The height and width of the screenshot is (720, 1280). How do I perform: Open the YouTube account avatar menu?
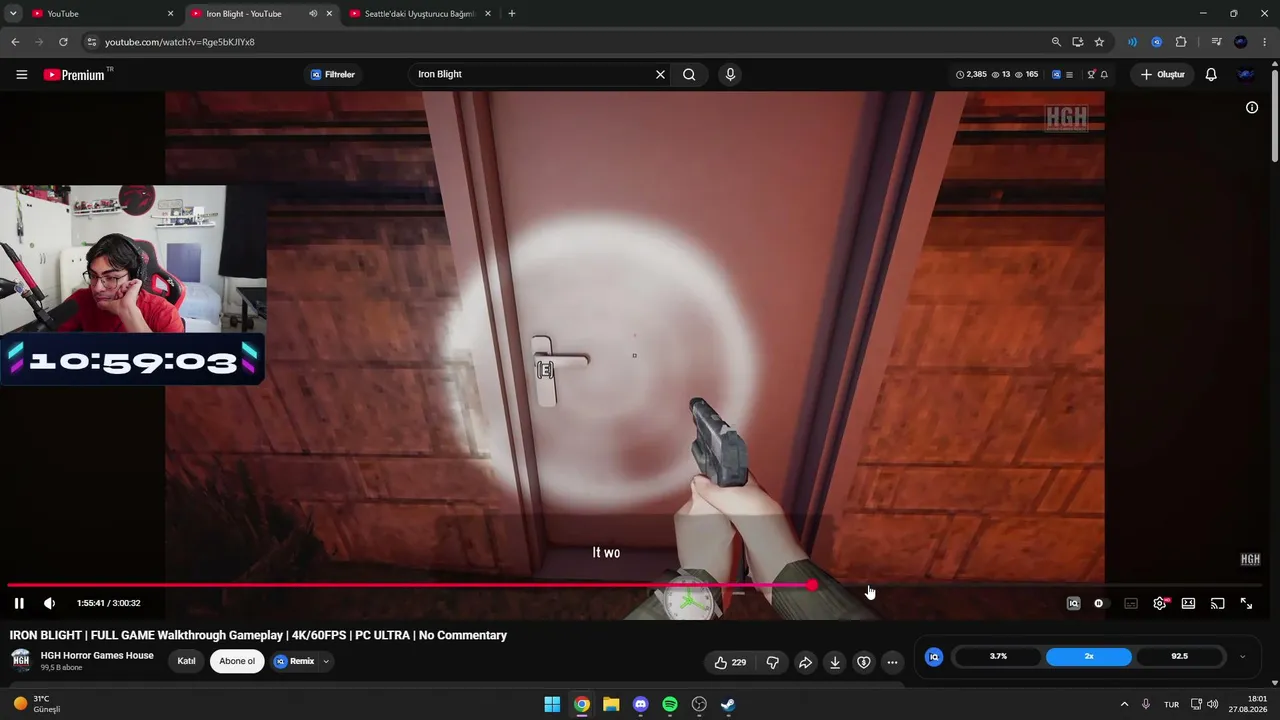click(1246, 75)
